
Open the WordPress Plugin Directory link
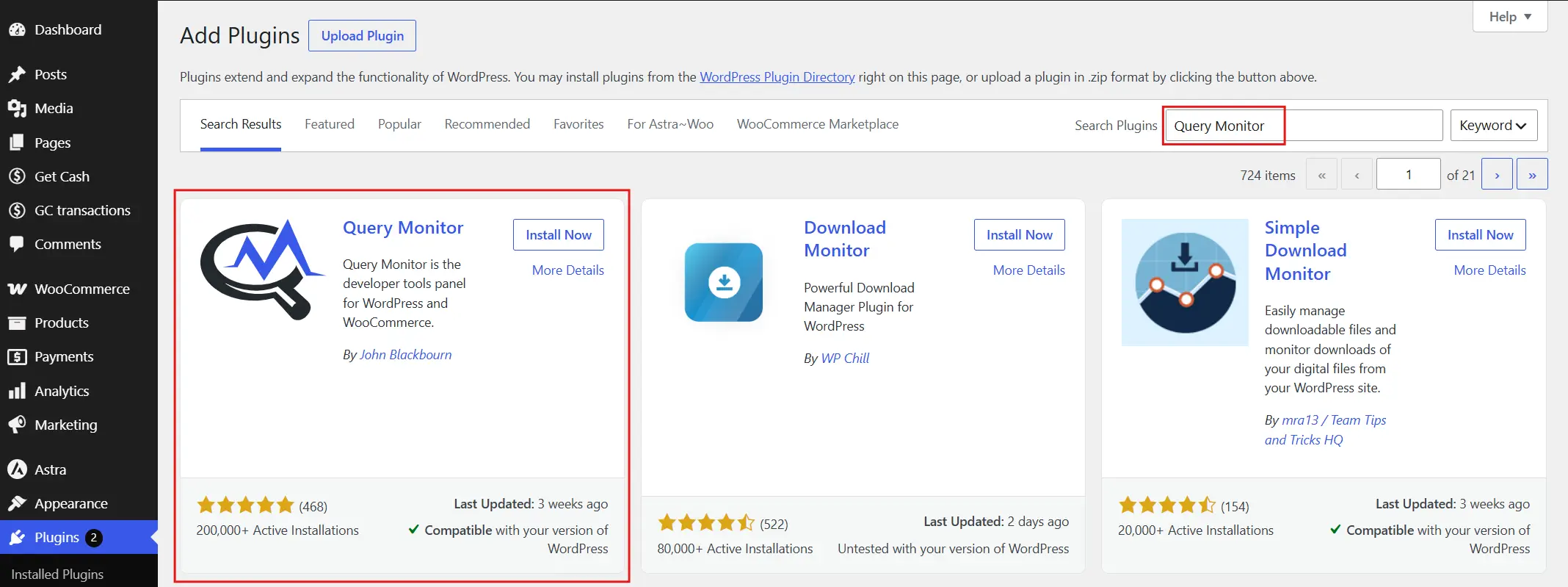click(777, 77)
